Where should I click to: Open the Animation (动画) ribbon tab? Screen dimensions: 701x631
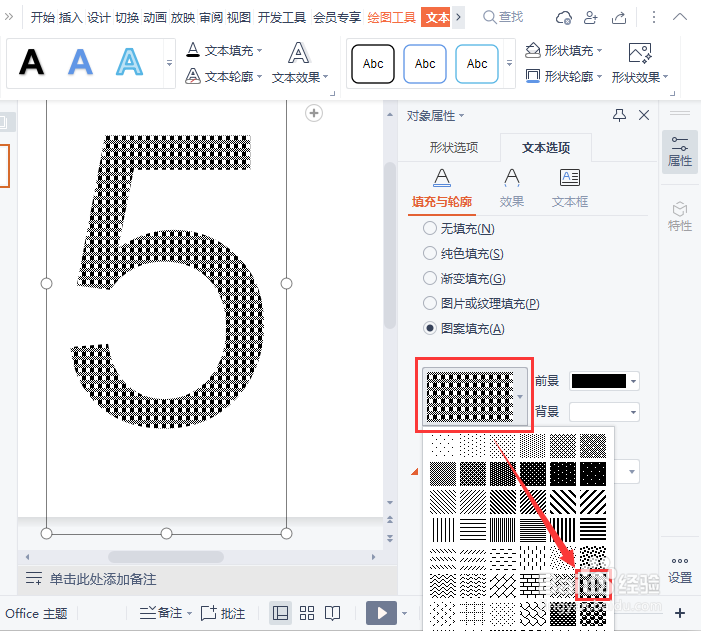pos(155,17)
